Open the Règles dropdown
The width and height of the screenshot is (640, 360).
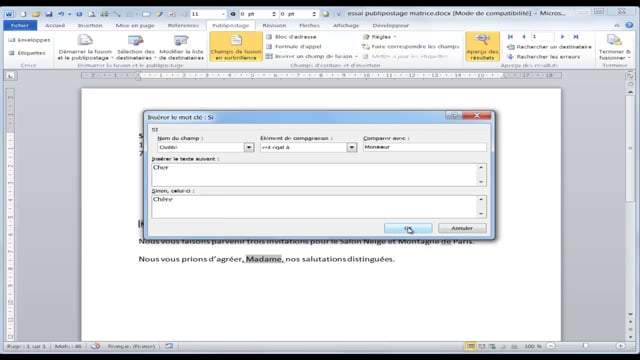pyautogui.click(x=379, y=37)
